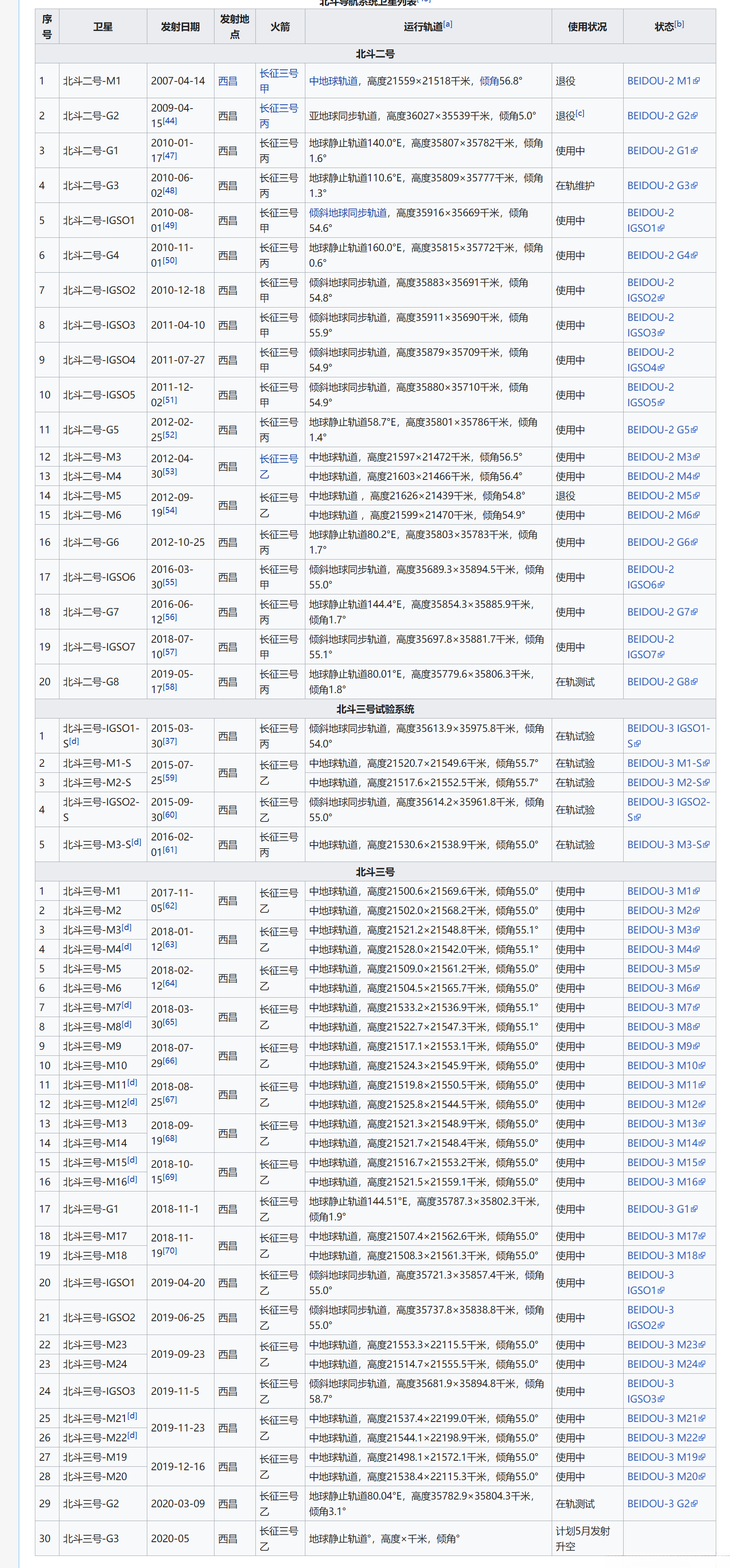
Task: Click the 发射日期 column header
Action: point(180,27)
